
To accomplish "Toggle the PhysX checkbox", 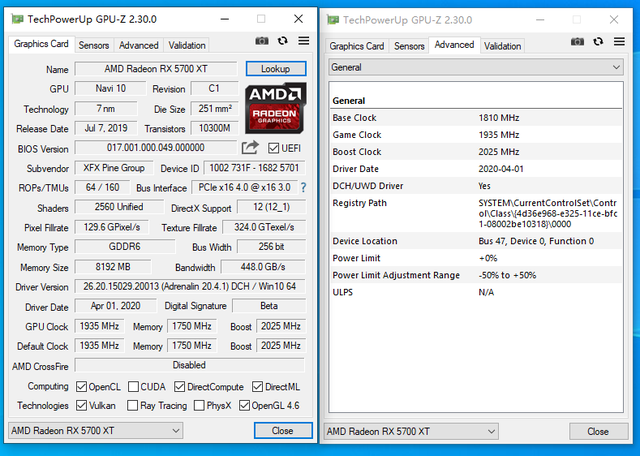I will [x=199, y=405].
